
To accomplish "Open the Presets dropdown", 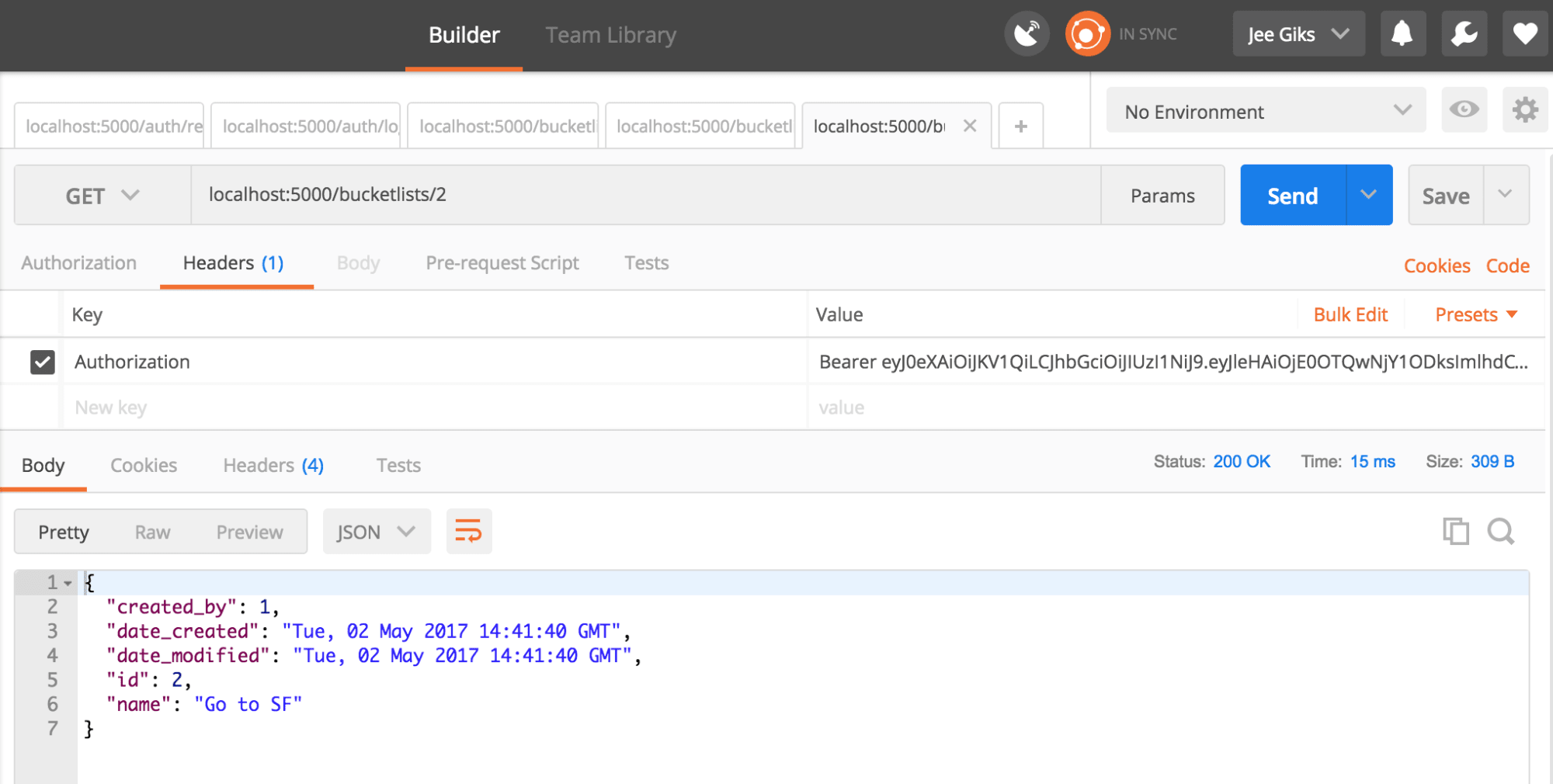I will pyautogui.click(x=1476, y=314).
